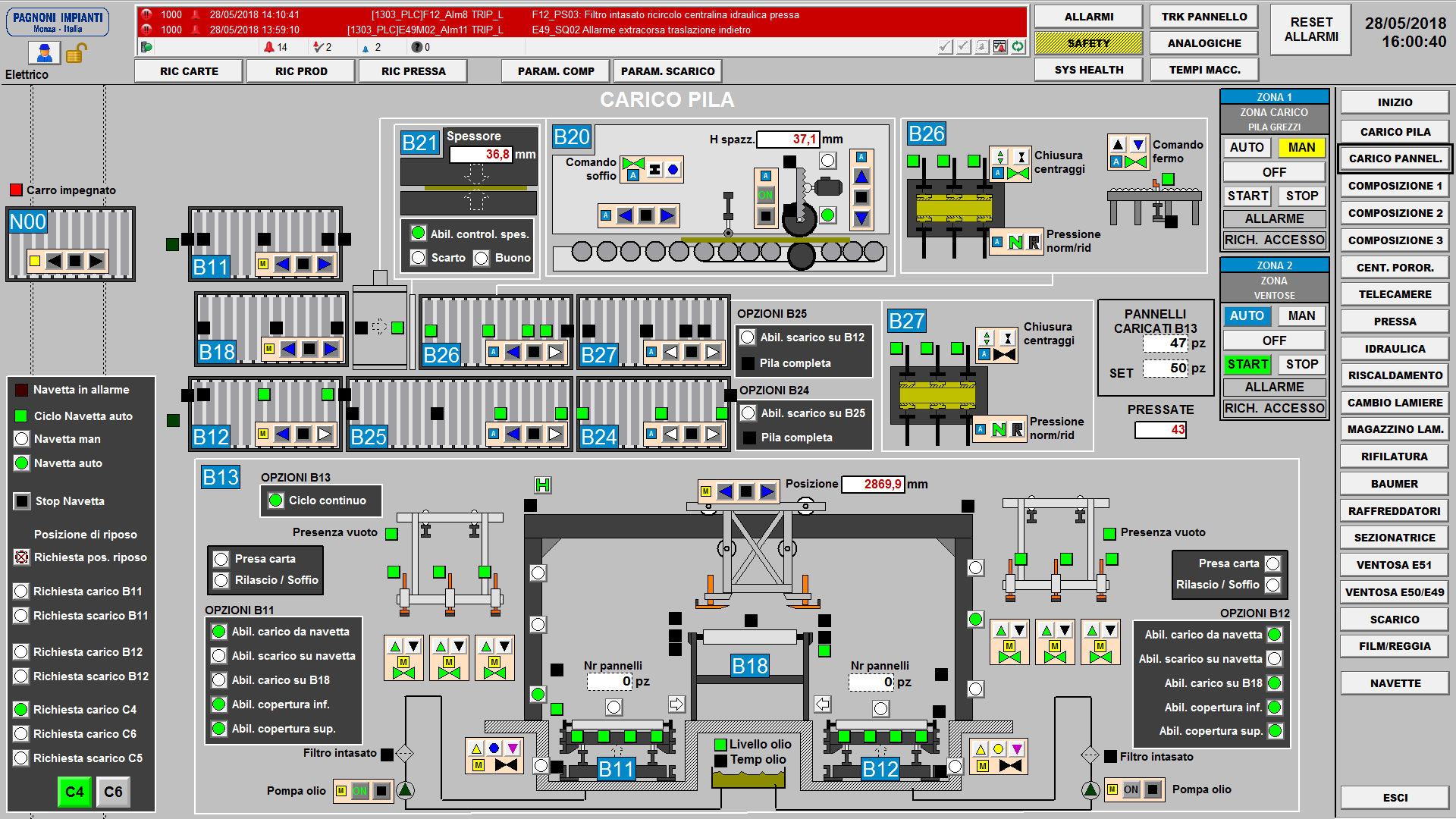Stop the left Pompa olio with square button
This screenshot has width=1456, height=819.
pyautogui.click(x=381, y=791)
